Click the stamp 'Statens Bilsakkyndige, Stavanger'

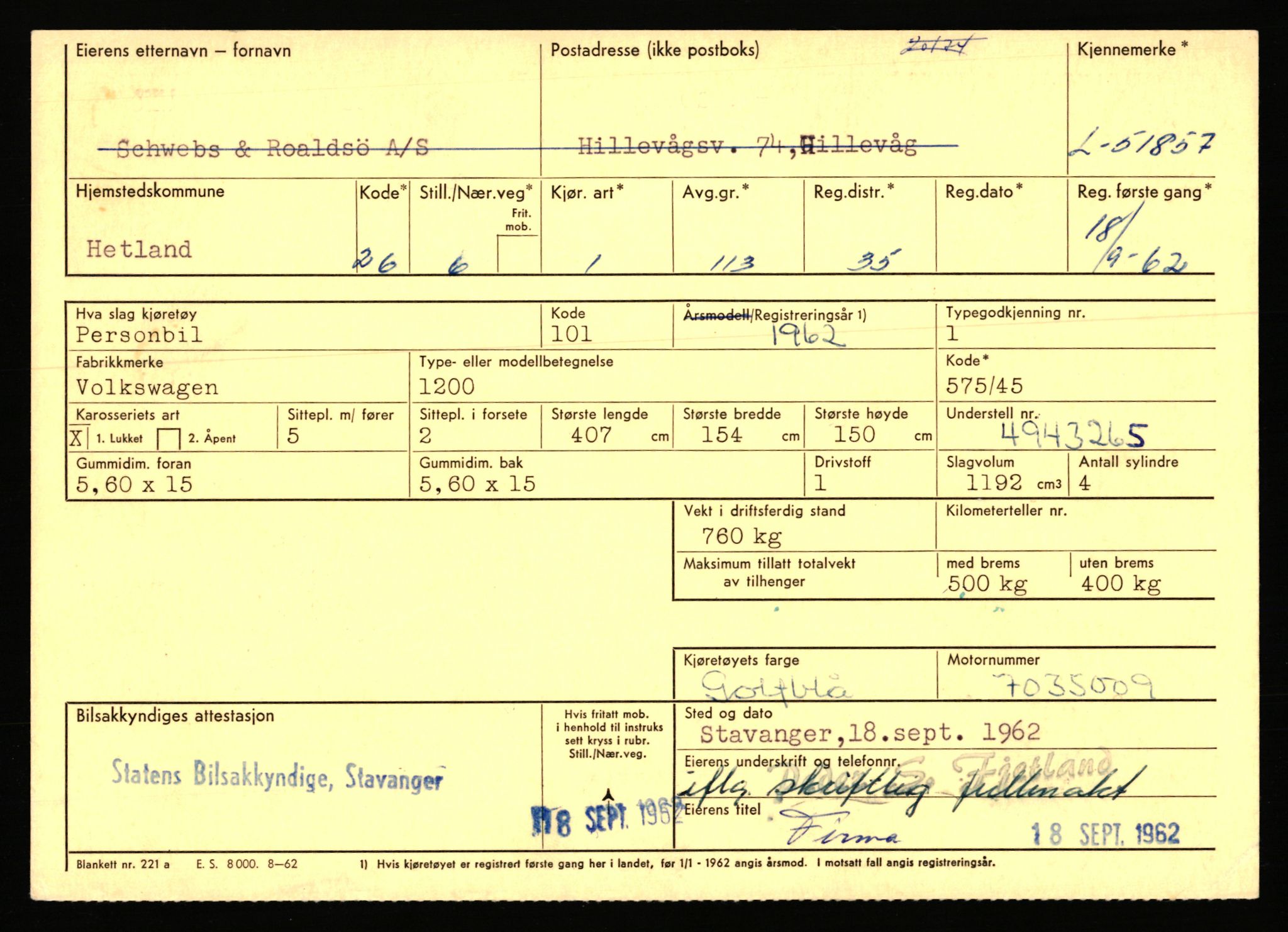[x=277, y=776]
